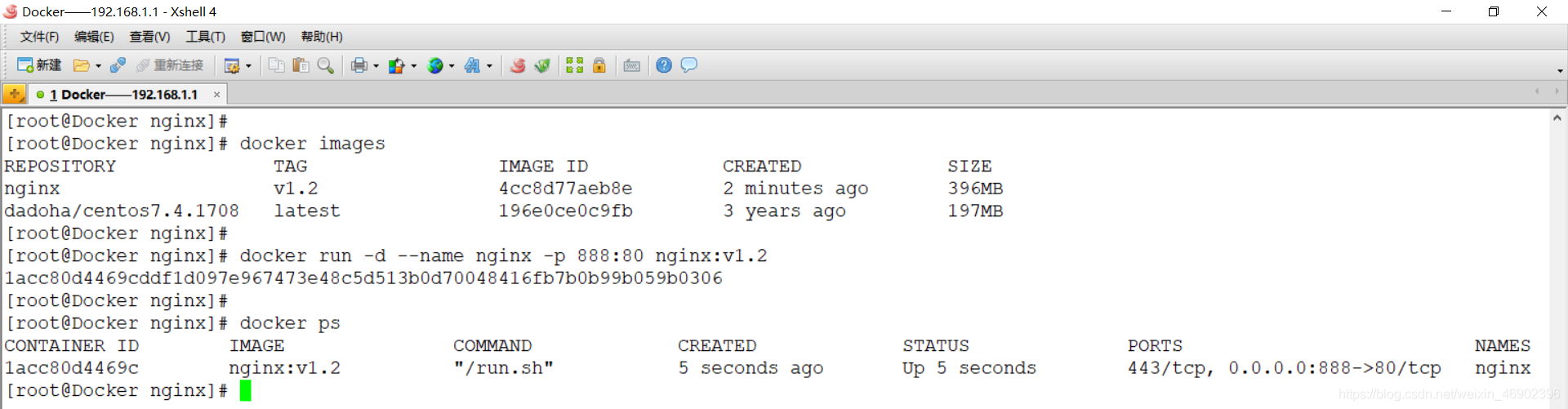Click the long container hash line

click(363, 278)
